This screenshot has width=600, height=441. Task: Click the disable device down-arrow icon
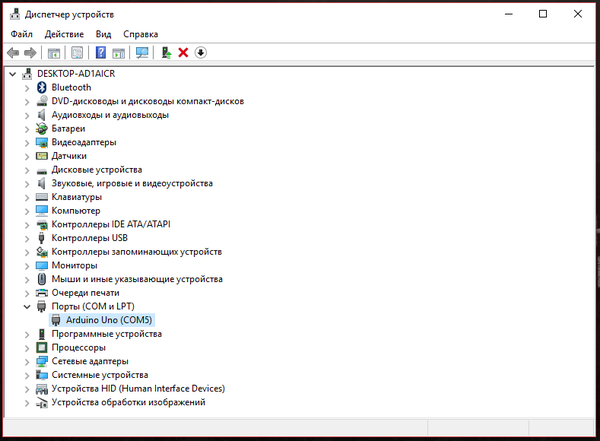(x=201, y=52)
